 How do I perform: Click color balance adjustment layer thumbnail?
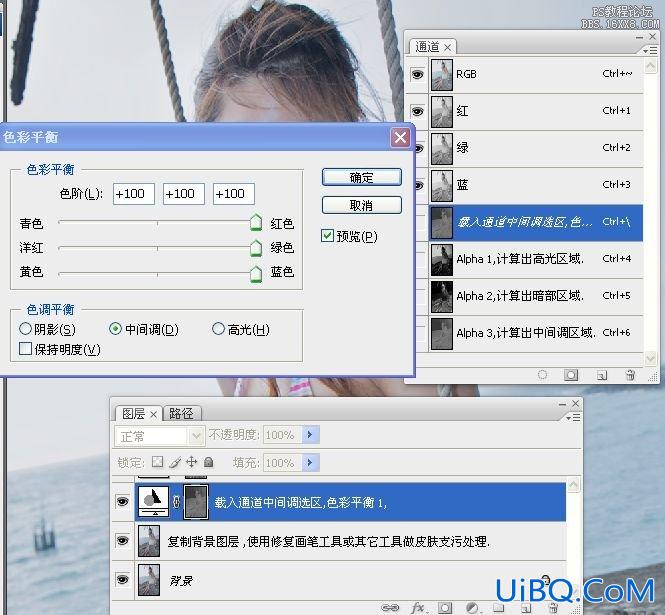coord(154,502)
